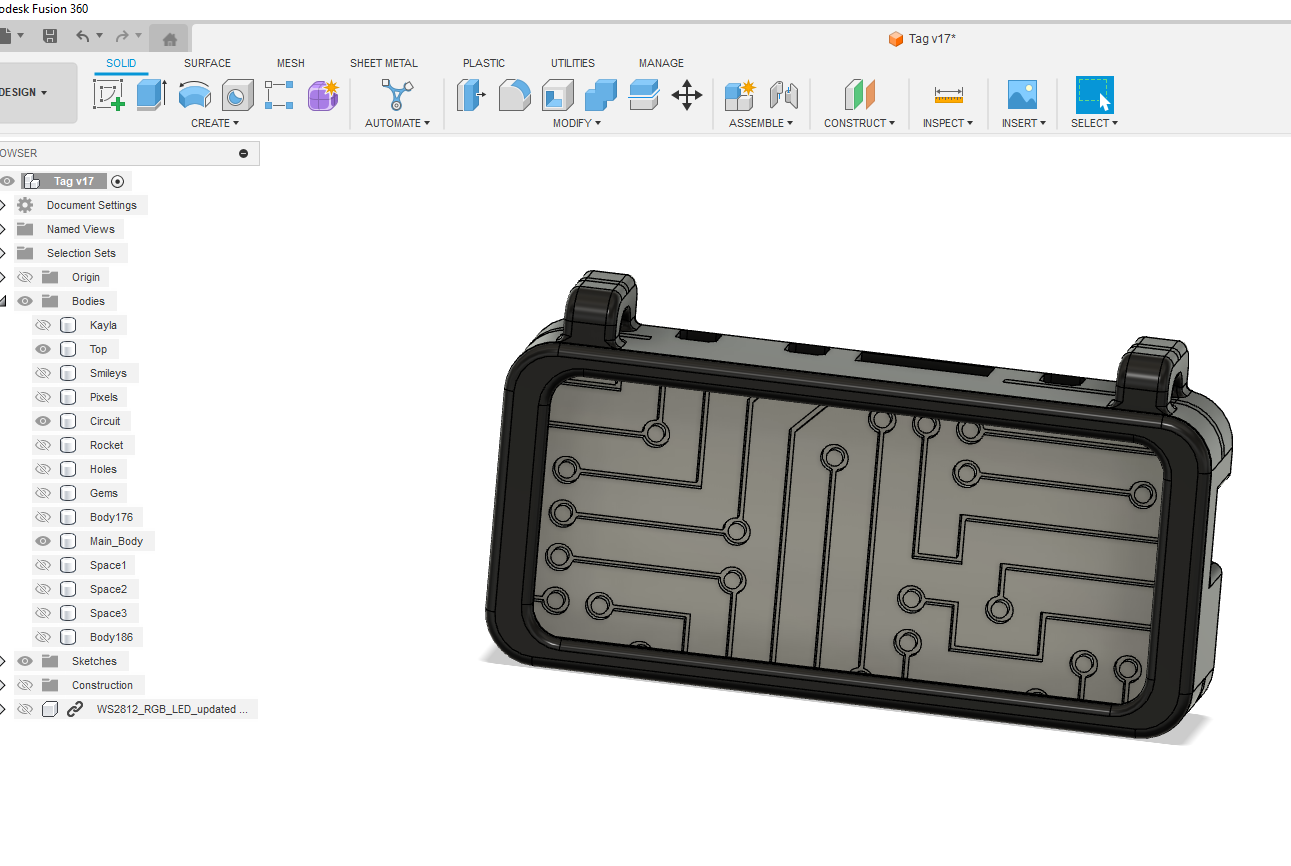
Task: Open the Insert Canvas image tool
Action: pyautogui.click(x=1022, y=95)
